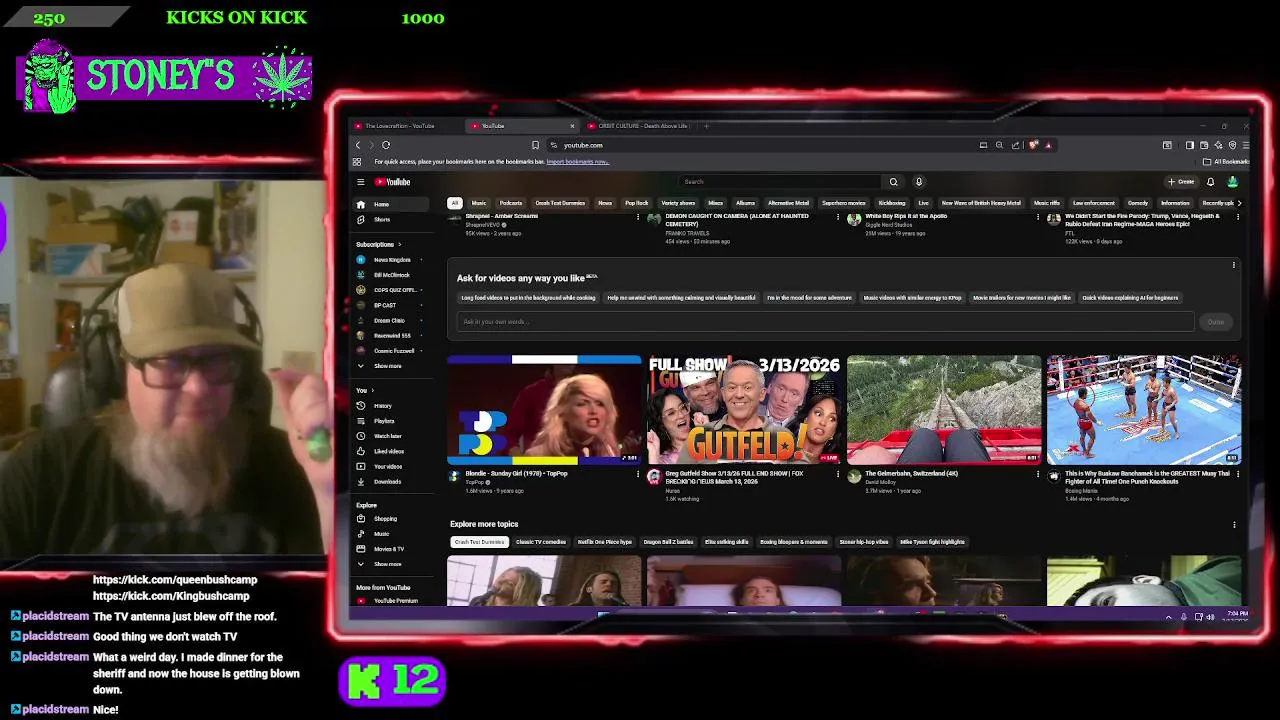This screenshot has height=720, width=1280.
Task: Click the zoom magnifier in address bar
Action: [x=999, y=145]
